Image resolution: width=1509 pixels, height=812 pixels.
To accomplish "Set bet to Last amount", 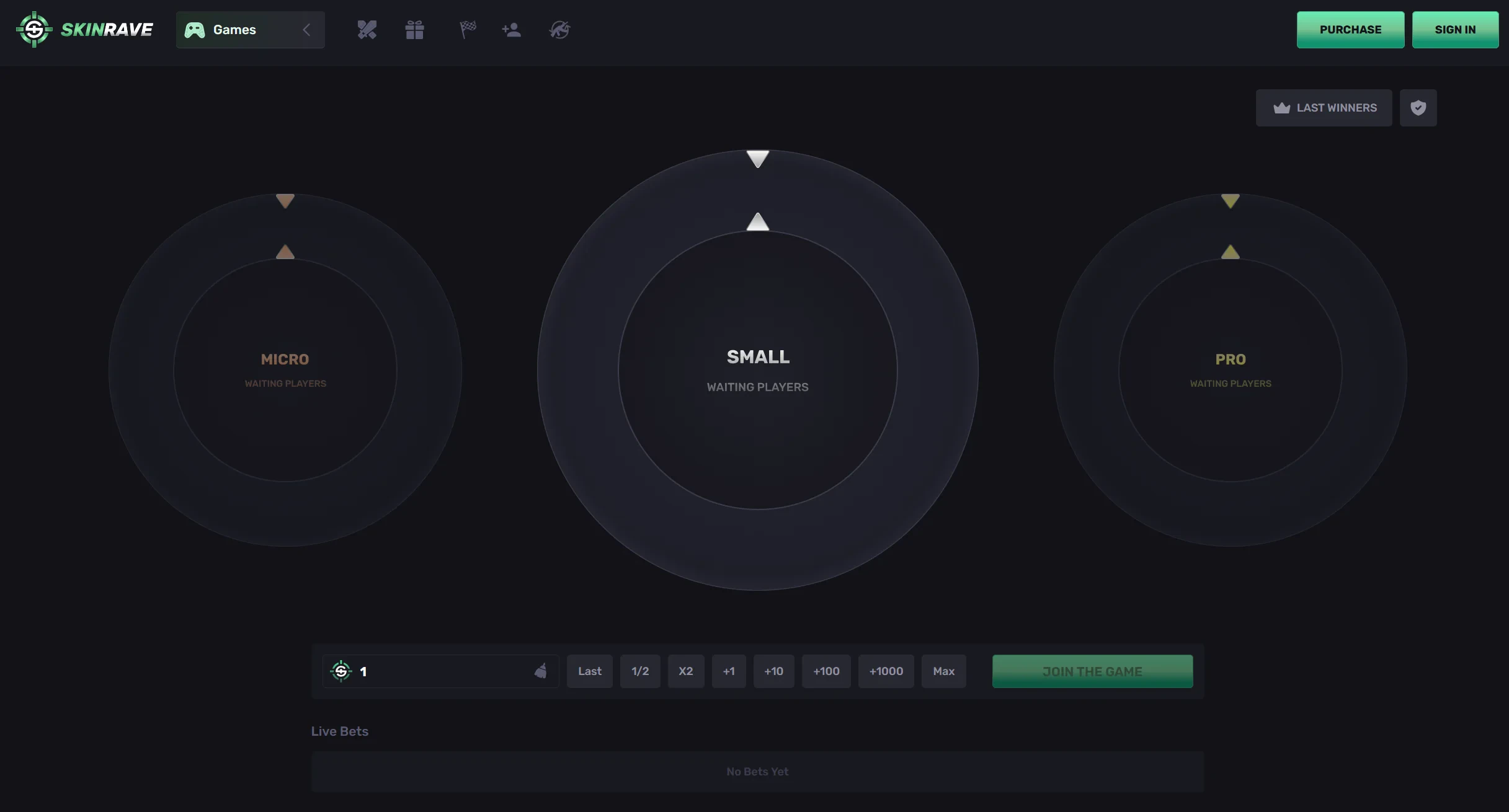I will [x=589, y=671].
